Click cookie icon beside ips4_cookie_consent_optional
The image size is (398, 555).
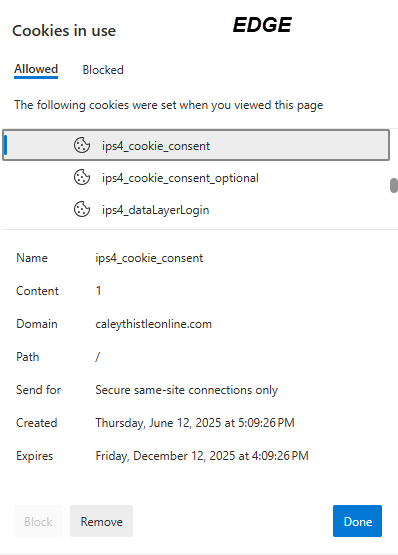pos(82,177)
